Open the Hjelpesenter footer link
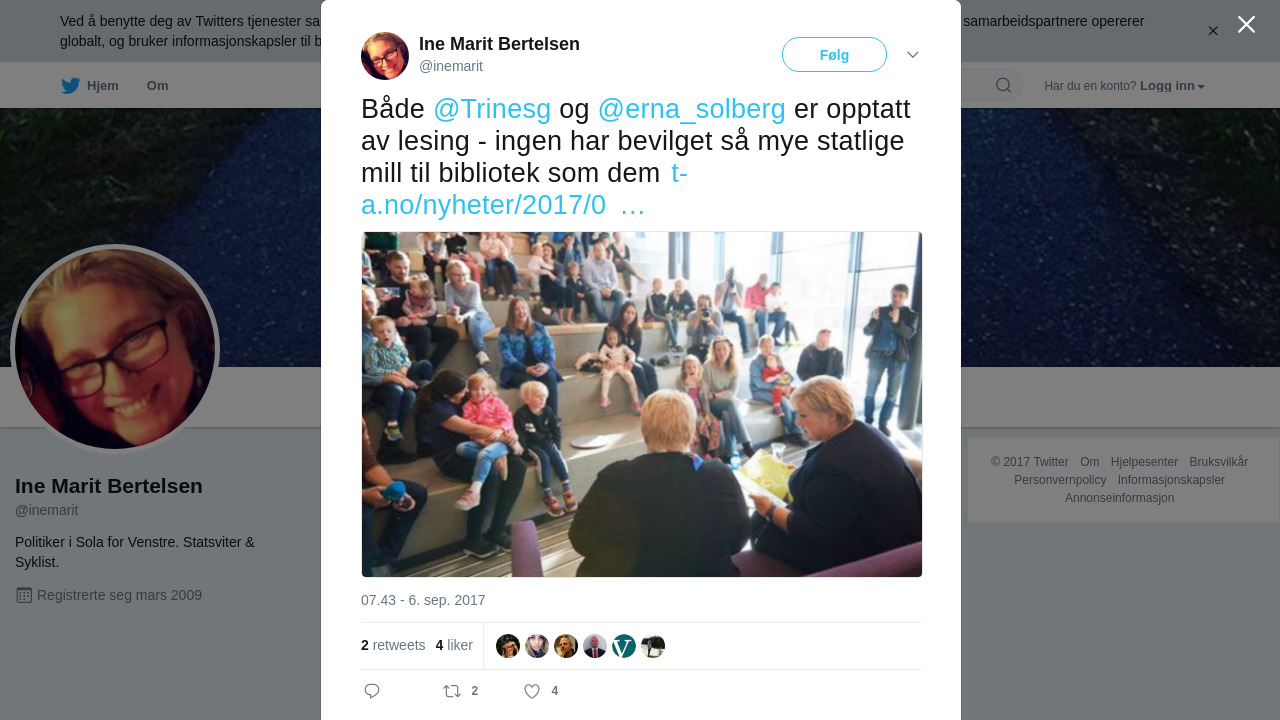The height and width of the screenshot is (720, 1280). point(1144,462)
